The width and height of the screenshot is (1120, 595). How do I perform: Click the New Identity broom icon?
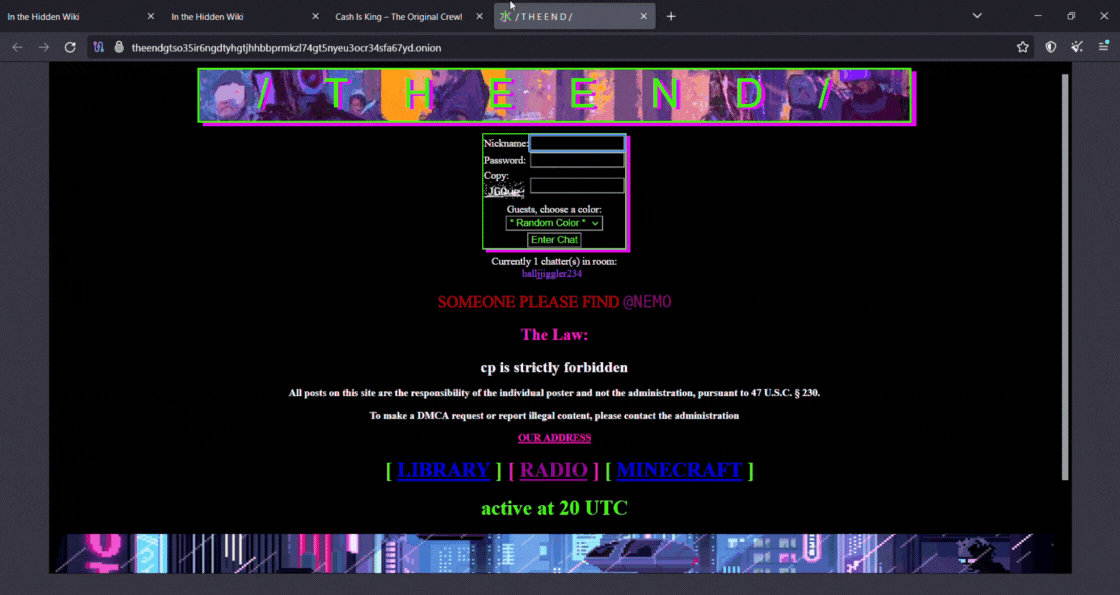tap(1077, 47)
